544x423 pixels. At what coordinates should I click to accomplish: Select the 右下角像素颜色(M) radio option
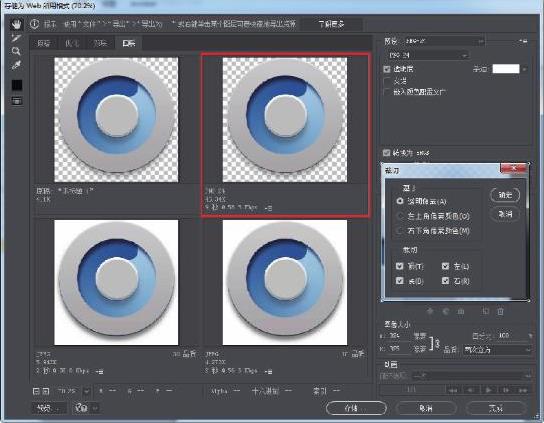point(400,231)
